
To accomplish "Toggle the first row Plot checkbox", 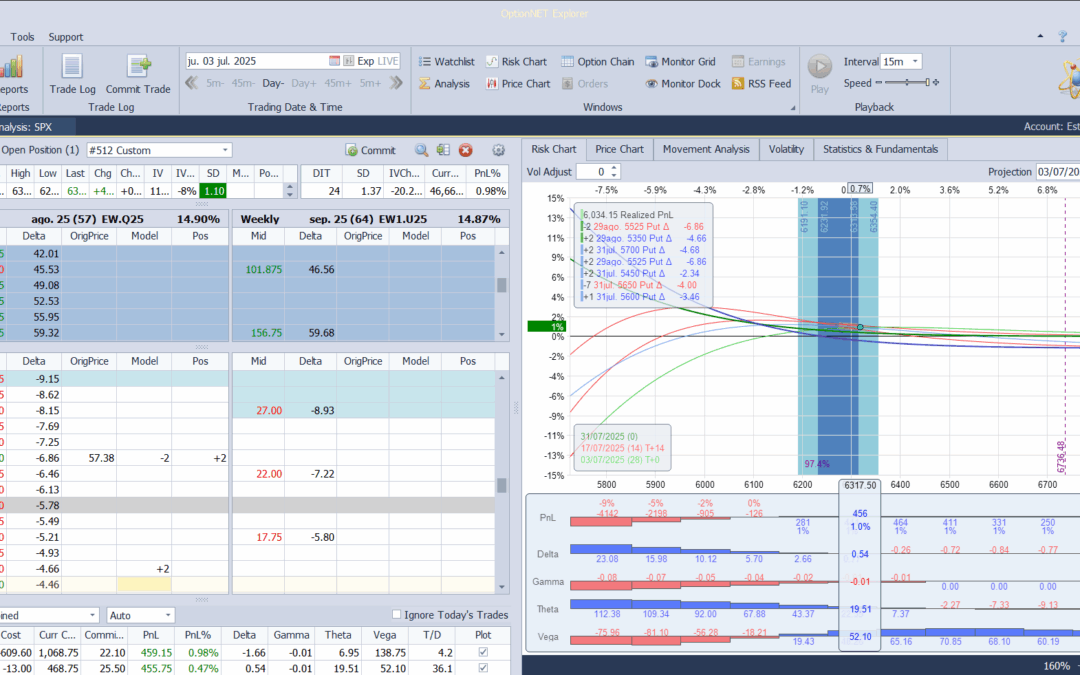I will tap(484, 653).
